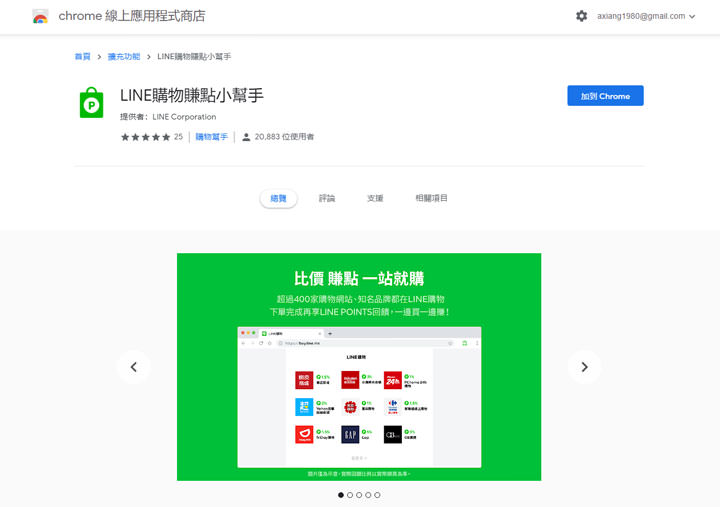The image size is (720, 507).
Task: Click the chrome 線上應用程式商店 title
Action: click(132, 16)
